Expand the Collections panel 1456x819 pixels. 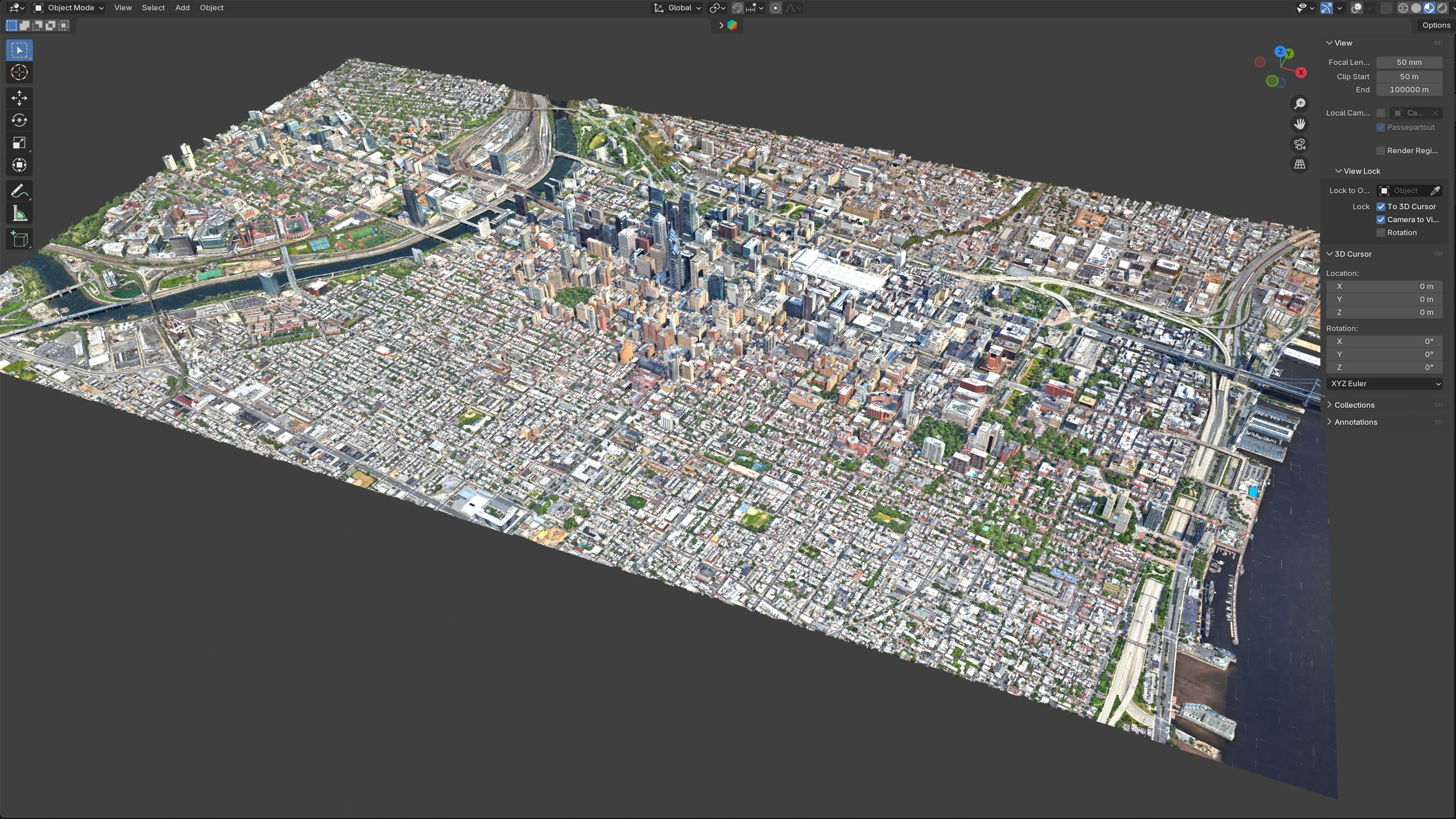[1354, 405]
